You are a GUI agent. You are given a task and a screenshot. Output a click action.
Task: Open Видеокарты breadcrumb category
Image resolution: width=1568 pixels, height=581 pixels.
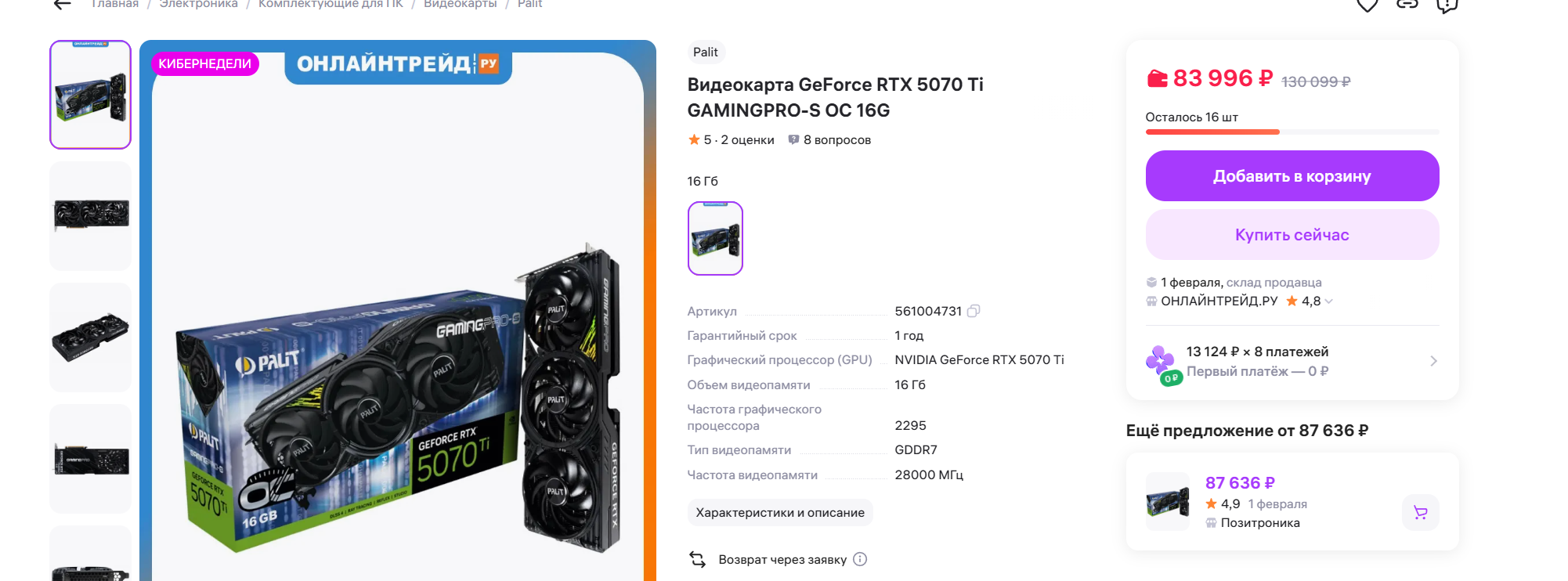click(x=461, y=4)
